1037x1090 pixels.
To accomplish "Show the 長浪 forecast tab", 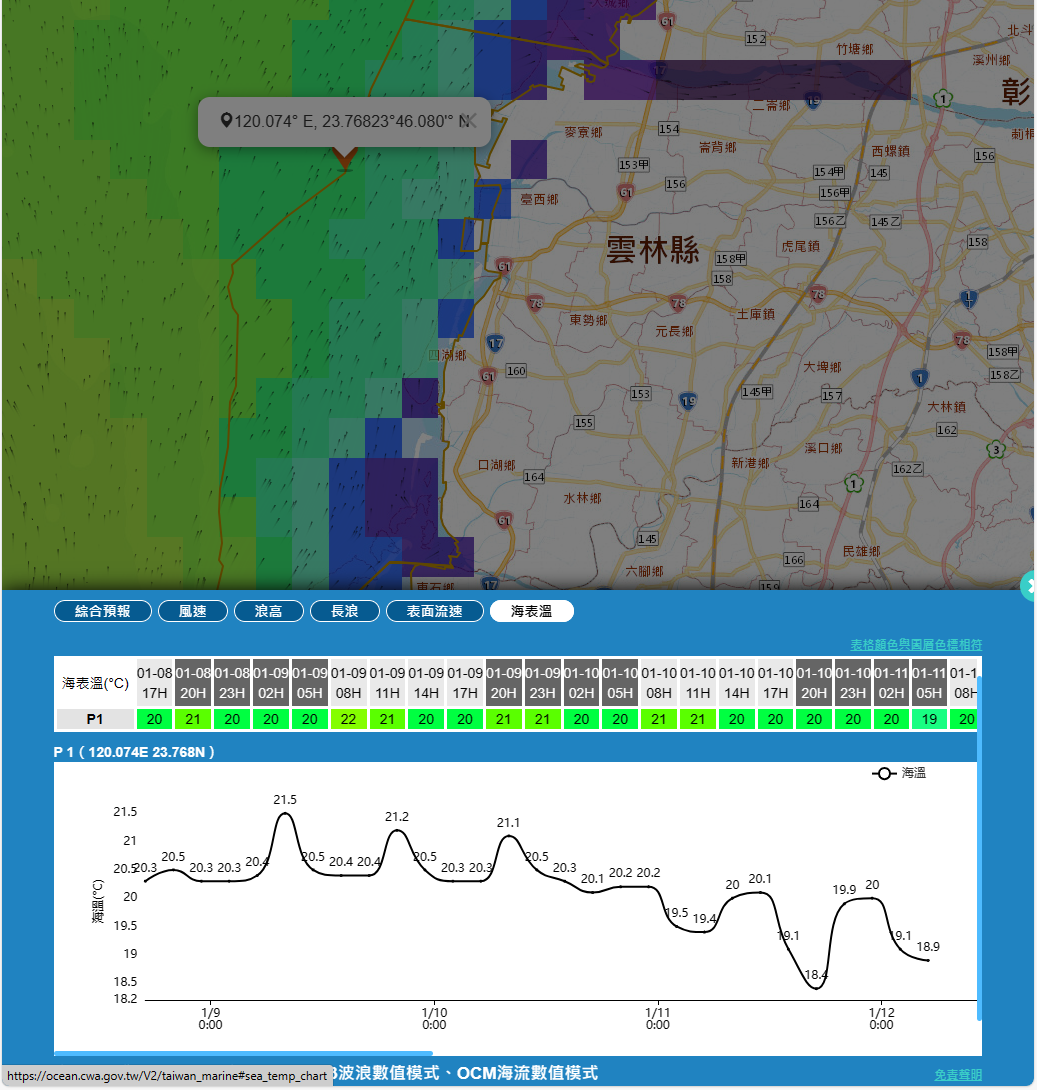I will pyautogui.click(x=344, y=611).
